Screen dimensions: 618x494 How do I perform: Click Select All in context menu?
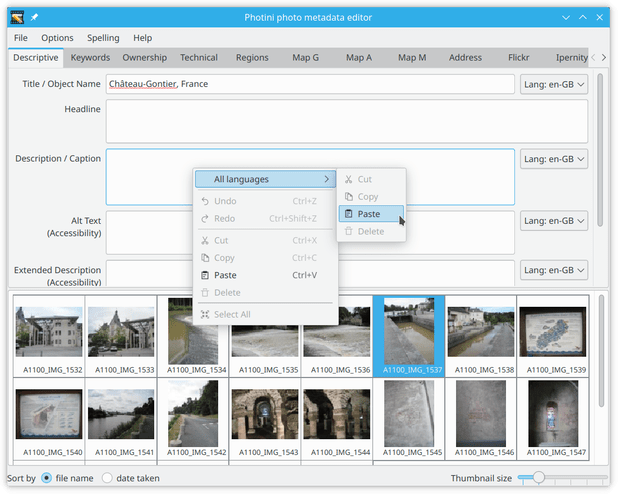click(266, 314)
